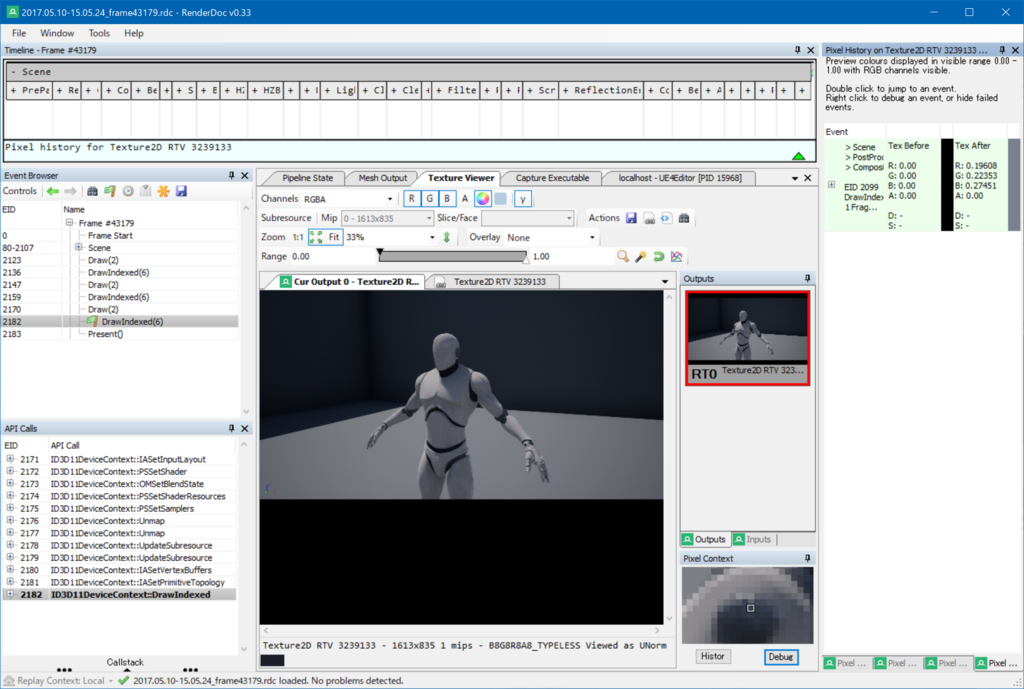Toggle gamma correction with the γ button
1024x689 pixels.
[x=522, y=199]
